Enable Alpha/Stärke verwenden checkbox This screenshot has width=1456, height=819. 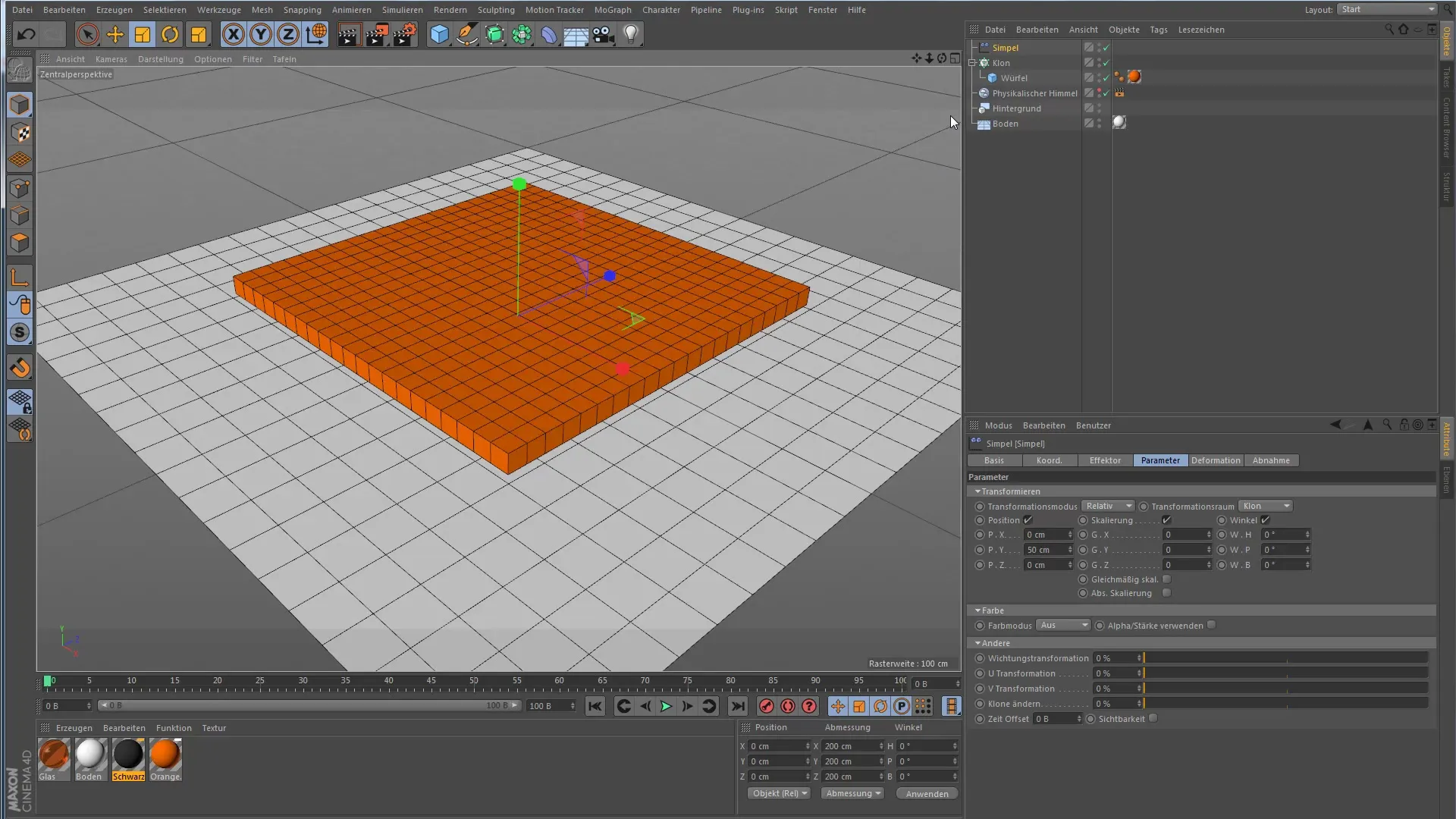click(1212, 625)
